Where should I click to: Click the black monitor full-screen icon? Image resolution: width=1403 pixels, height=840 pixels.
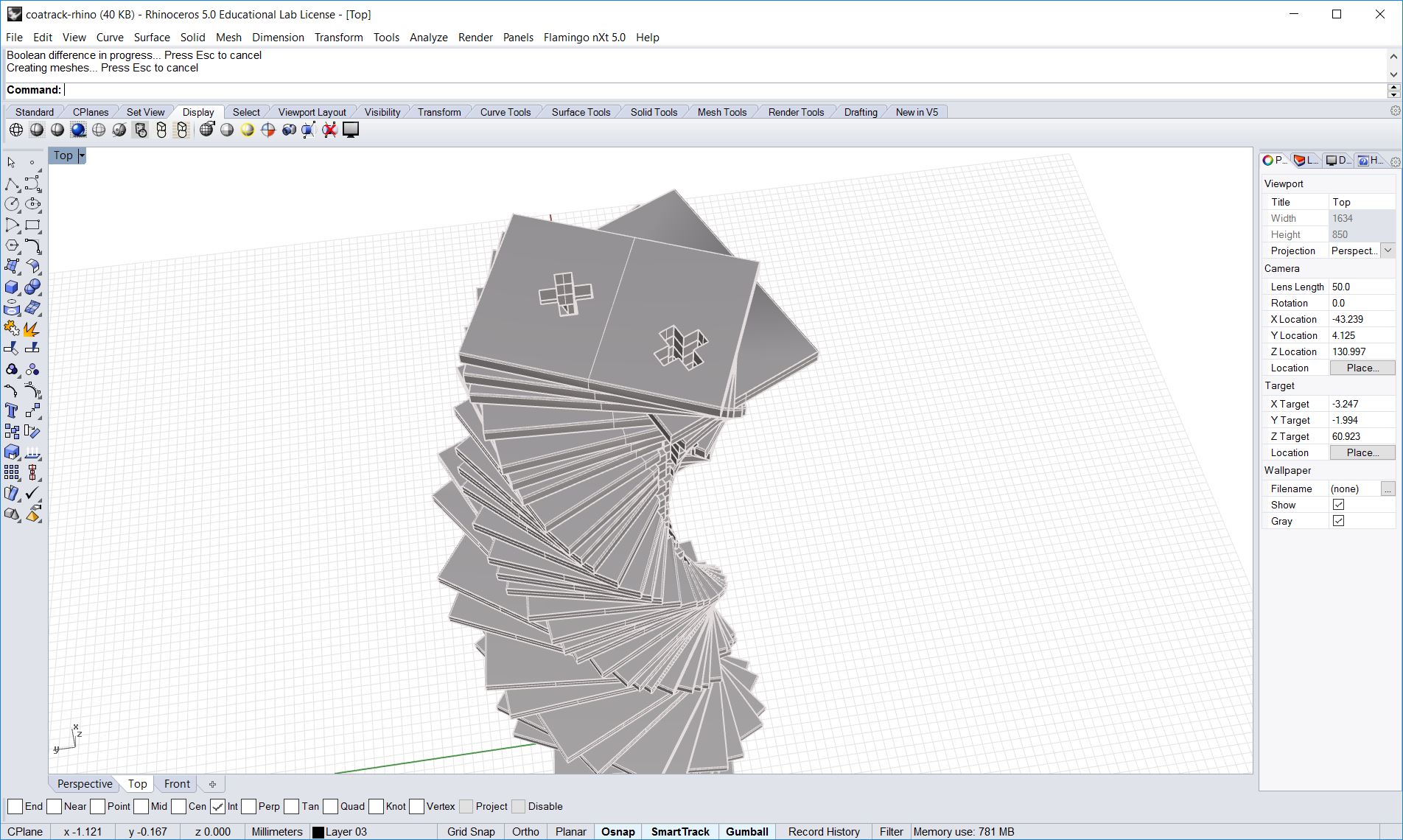(351, 130)
